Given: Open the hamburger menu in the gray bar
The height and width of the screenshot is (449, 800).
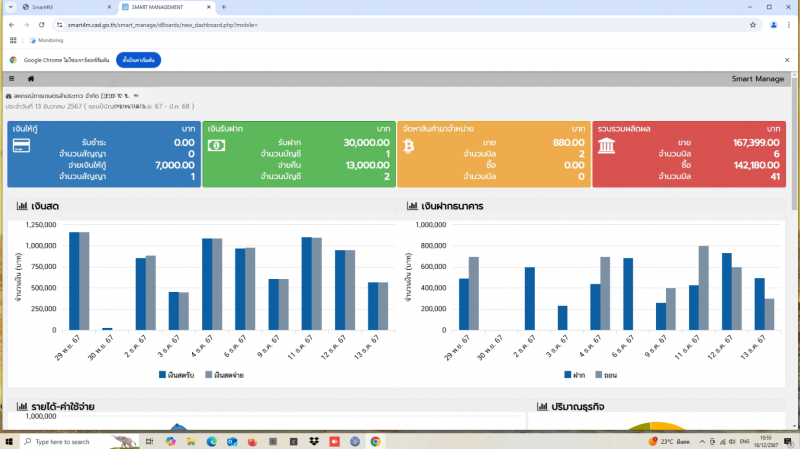Looking at the screenshot, I should point(11,79).
